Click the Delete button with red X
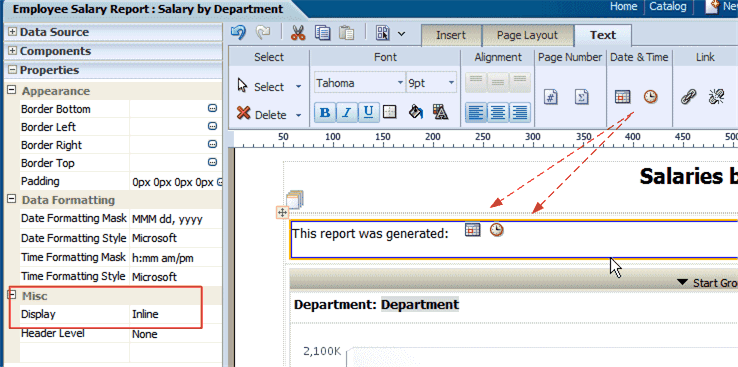 [262, 114]
